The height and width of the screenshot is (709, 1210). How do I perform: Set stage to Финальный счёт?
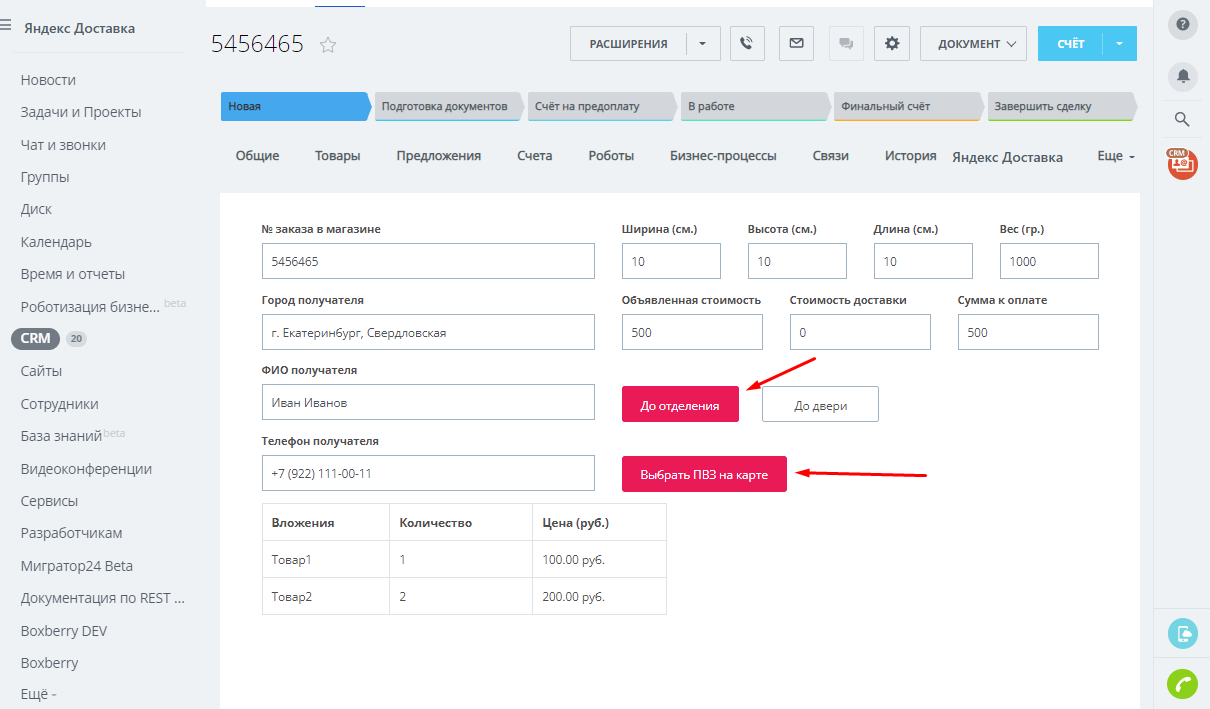908,106
